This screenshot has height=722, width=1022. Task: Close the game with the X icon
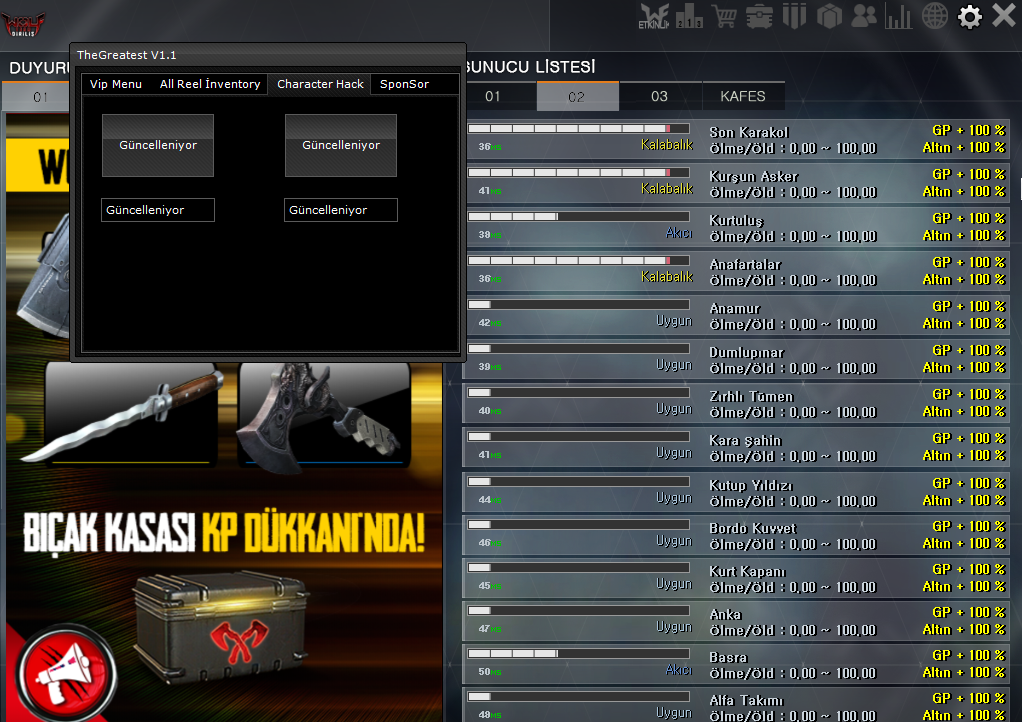[x=1004, y=15]
